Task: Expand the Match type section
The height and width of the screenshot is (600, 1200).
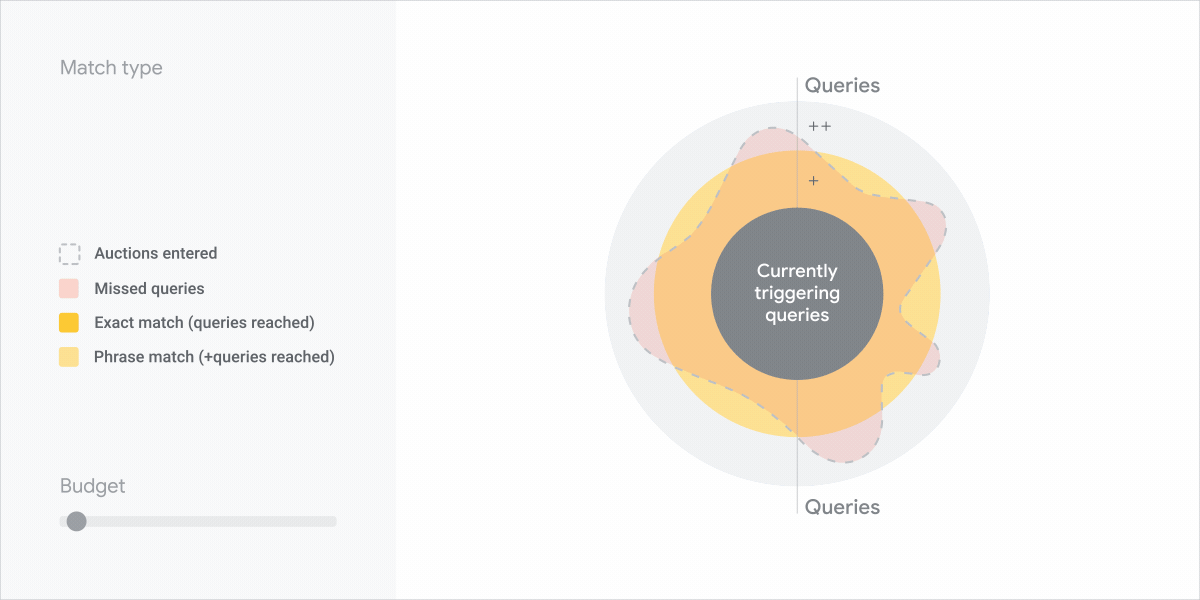Action: [111, 68]
